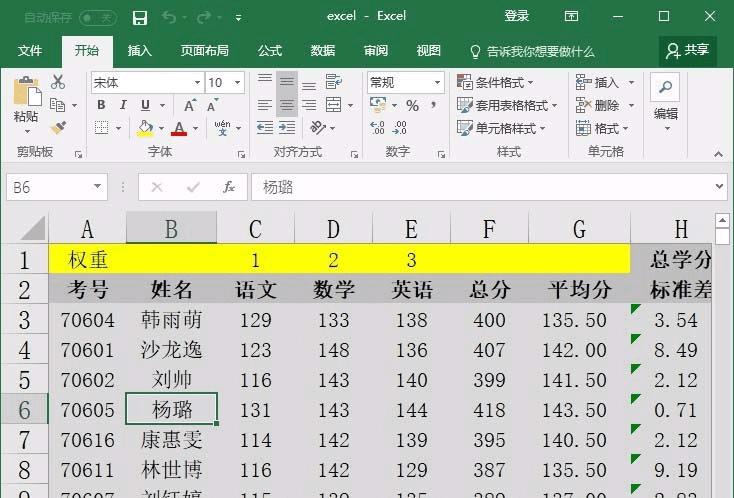Image resolution: width=734 pixels, height=498 pixels.
Task: Click the 共享 share button
Action: point(688,50)
